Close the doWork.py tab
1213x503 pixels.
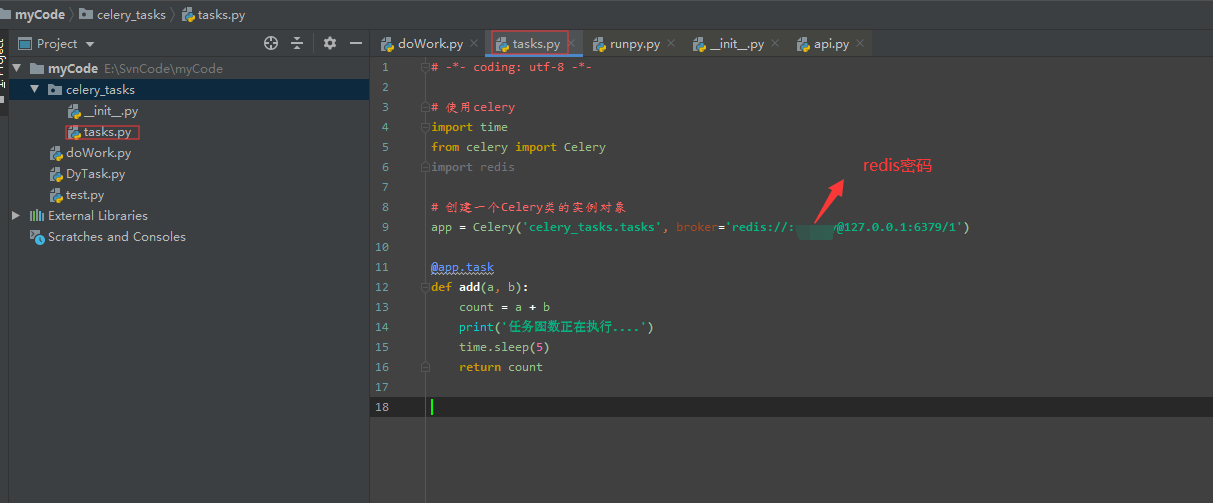click(x=474, y=44)
